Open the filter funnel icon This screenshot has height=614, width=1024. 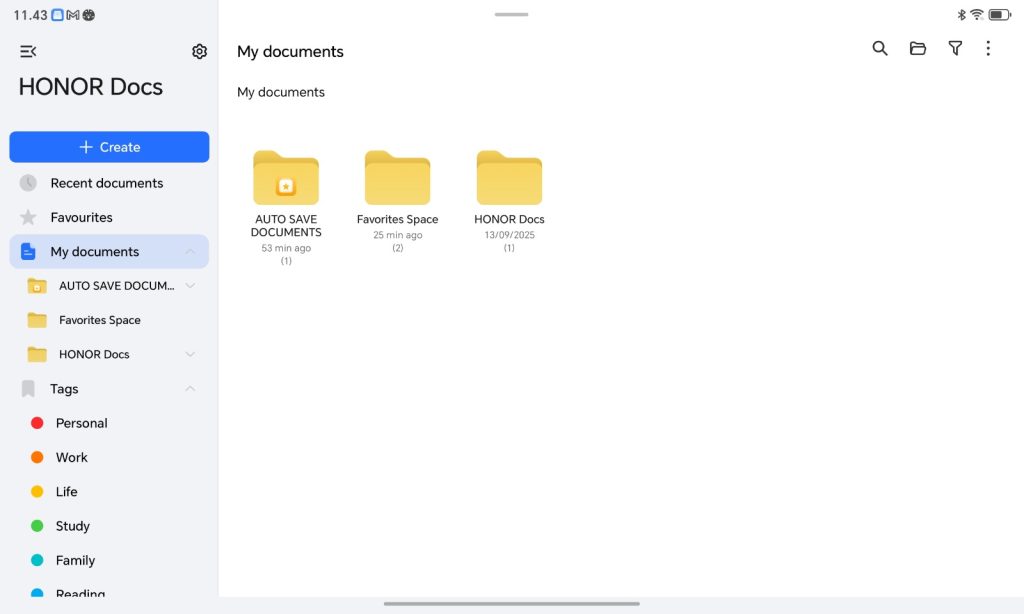(955, 48)
